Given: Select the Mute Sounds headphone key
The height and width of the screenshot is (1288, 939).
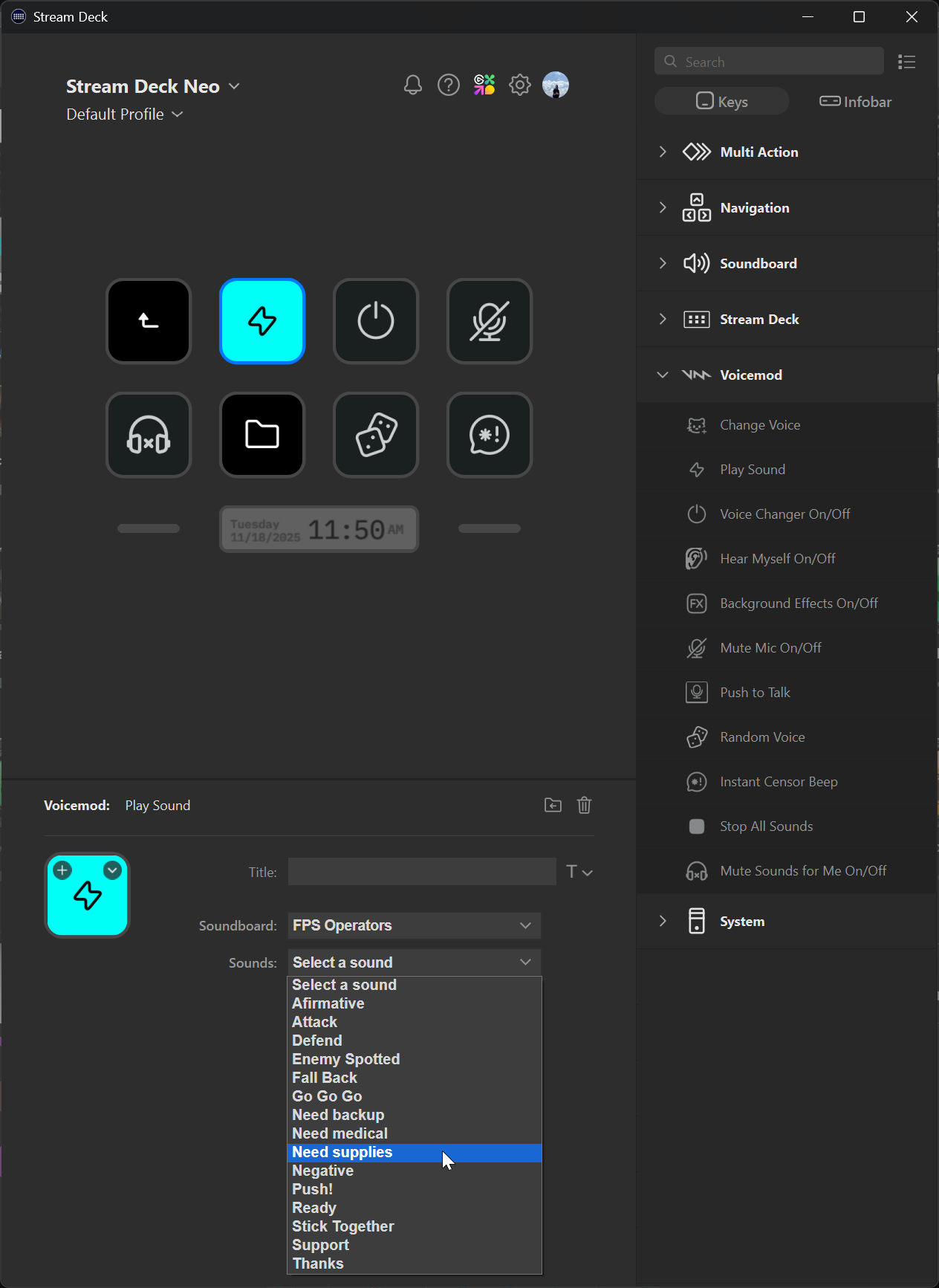Looking at the screenshot, I should coord(149,435).
